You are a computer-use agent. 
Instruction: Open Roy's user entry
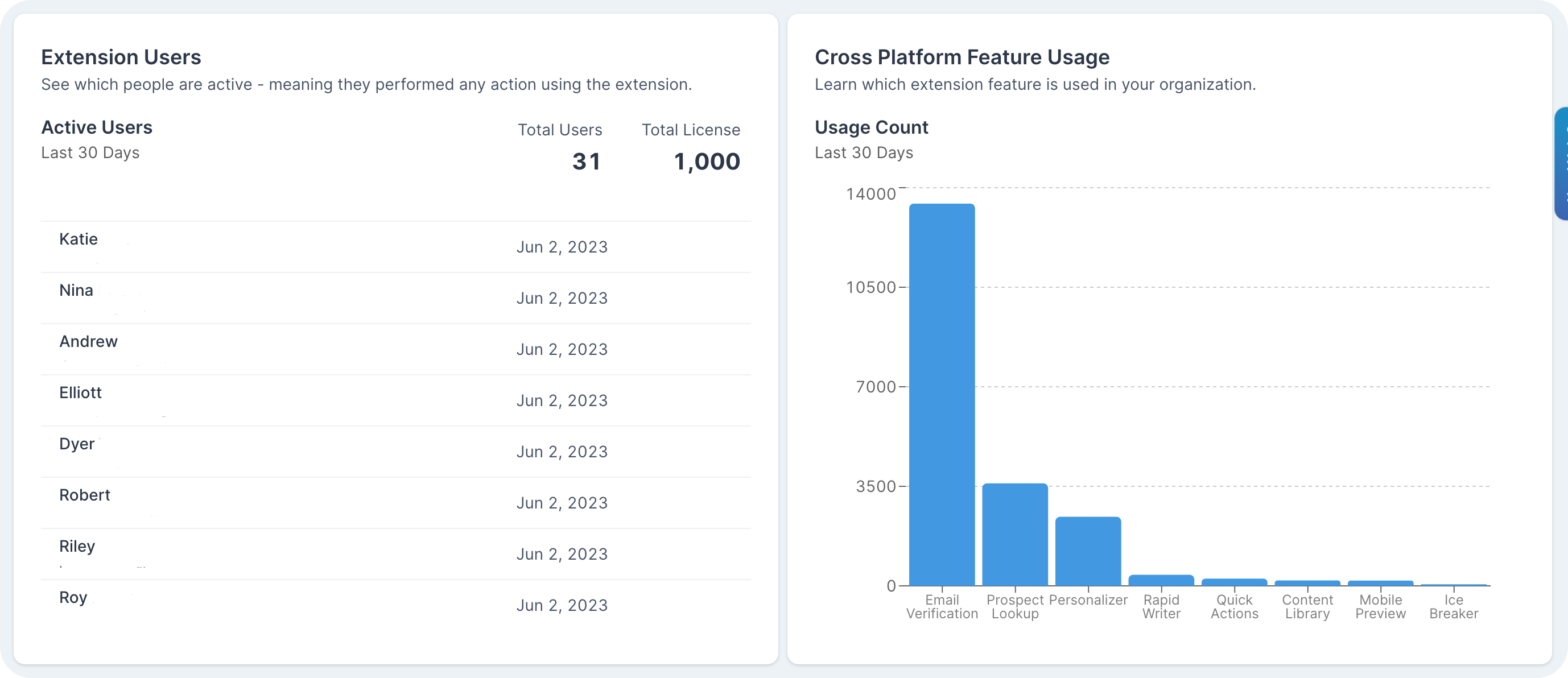coord(395,605)
